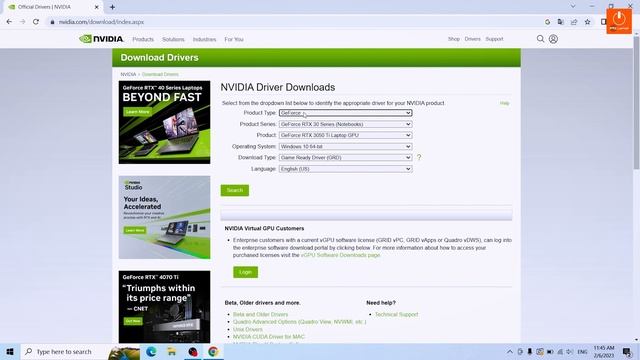Open the Language dropdown

coord(345,169)
